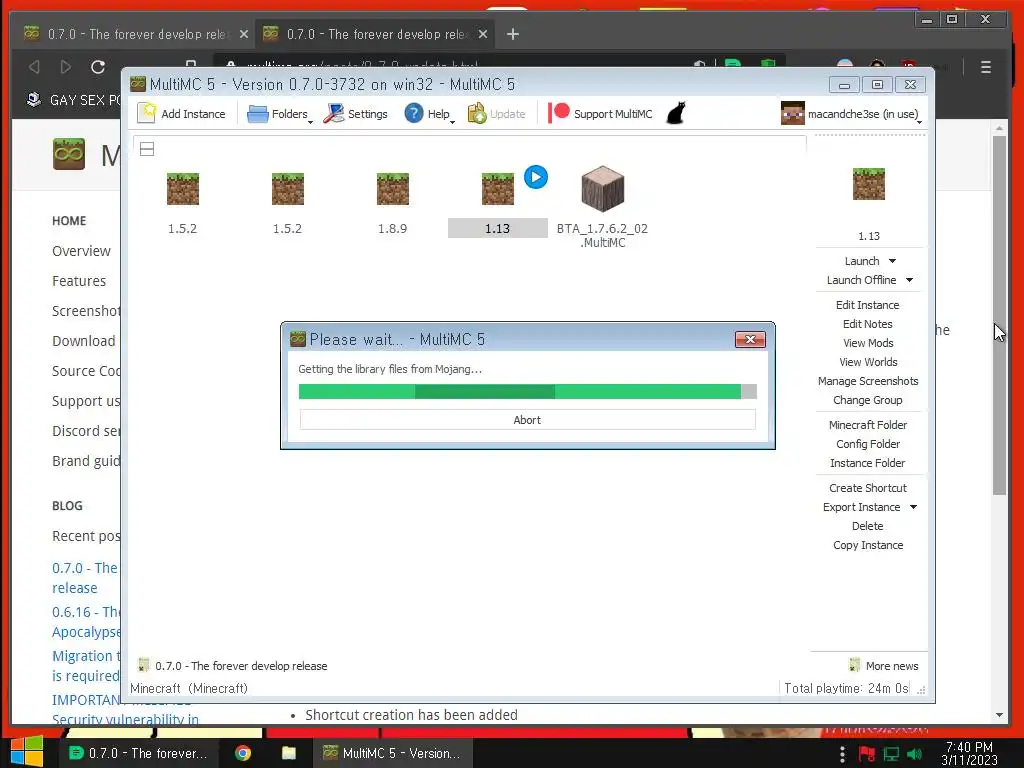Open the 0.7.0 forever develop release news link
This screenshot has width=1024, height=768.
241,665
